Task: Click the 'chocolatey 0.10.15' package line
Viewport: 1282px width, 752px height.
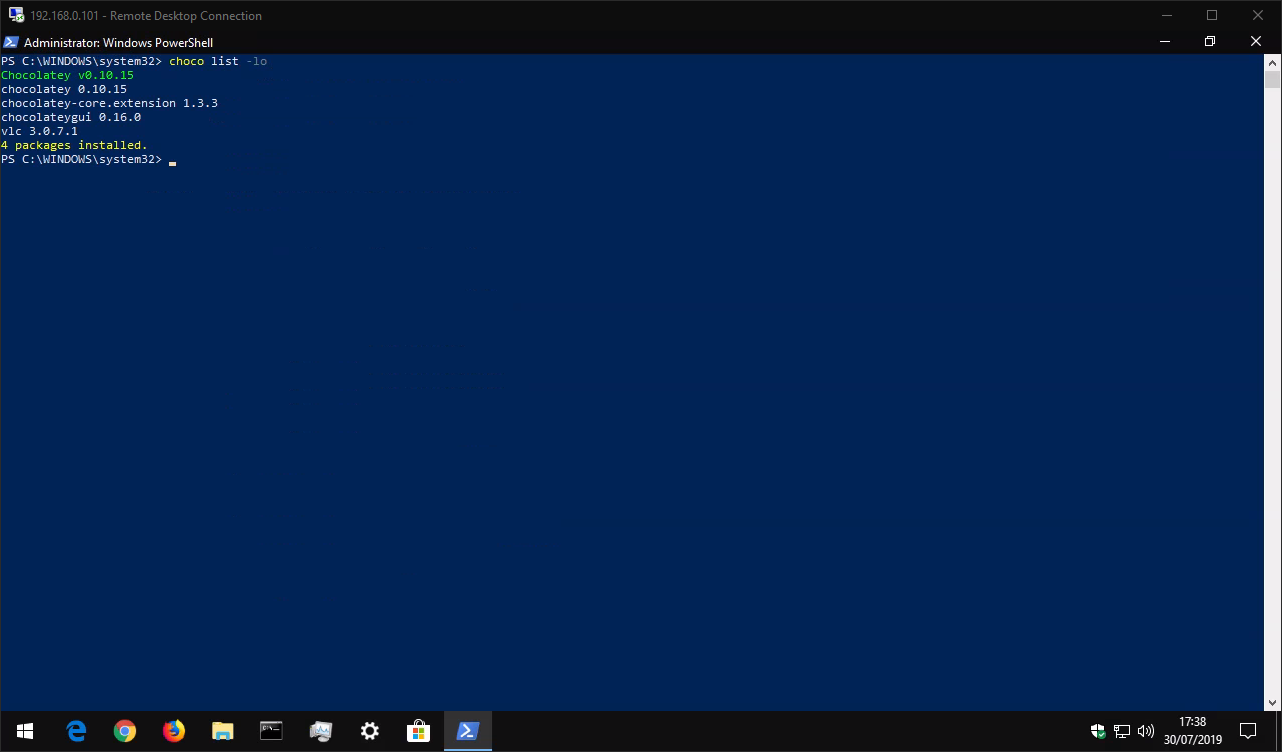Action: (64, 89)
